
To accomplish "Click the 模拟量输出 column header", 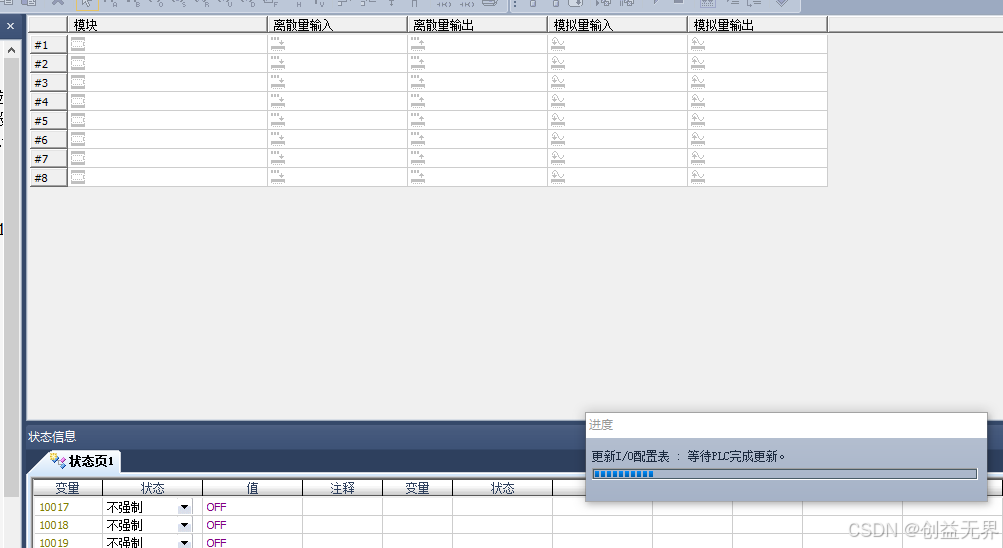I will 757,25.
